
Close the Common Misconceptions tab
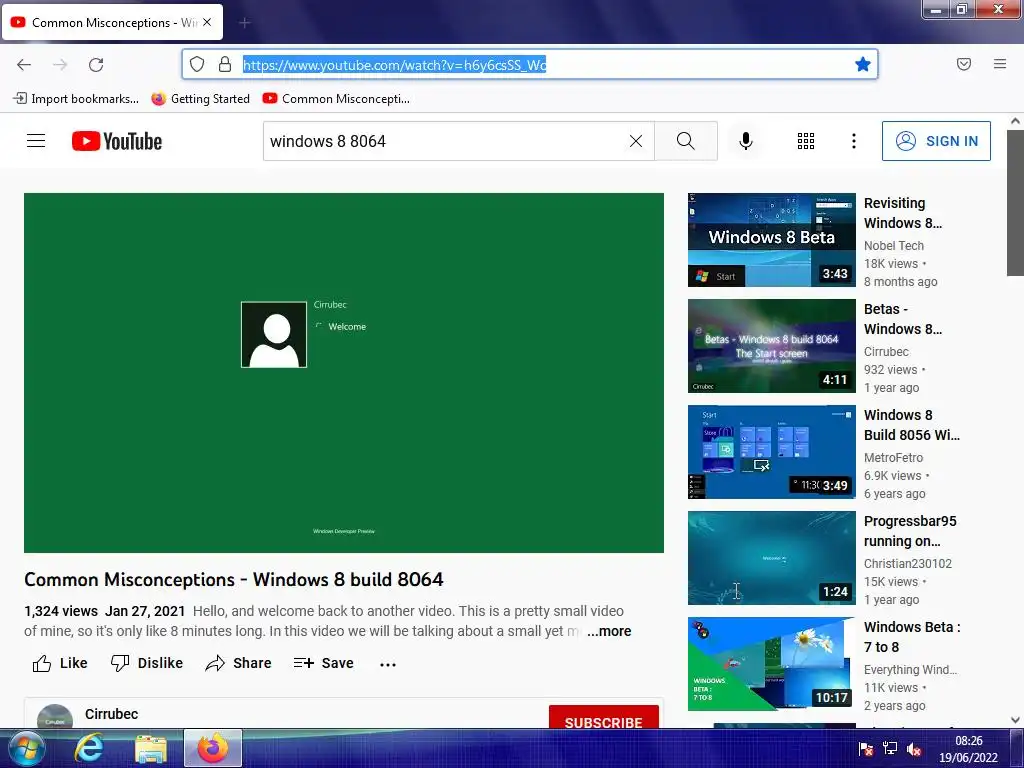coord(207,22)
